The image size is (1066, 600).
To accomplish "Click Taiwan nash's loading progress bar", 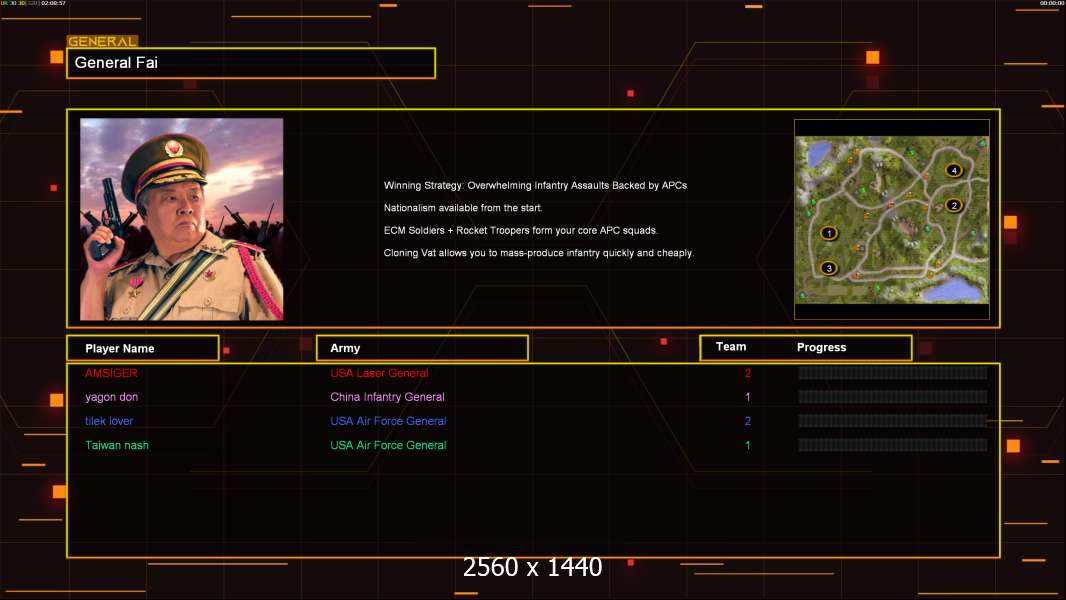I will (892, 445).
